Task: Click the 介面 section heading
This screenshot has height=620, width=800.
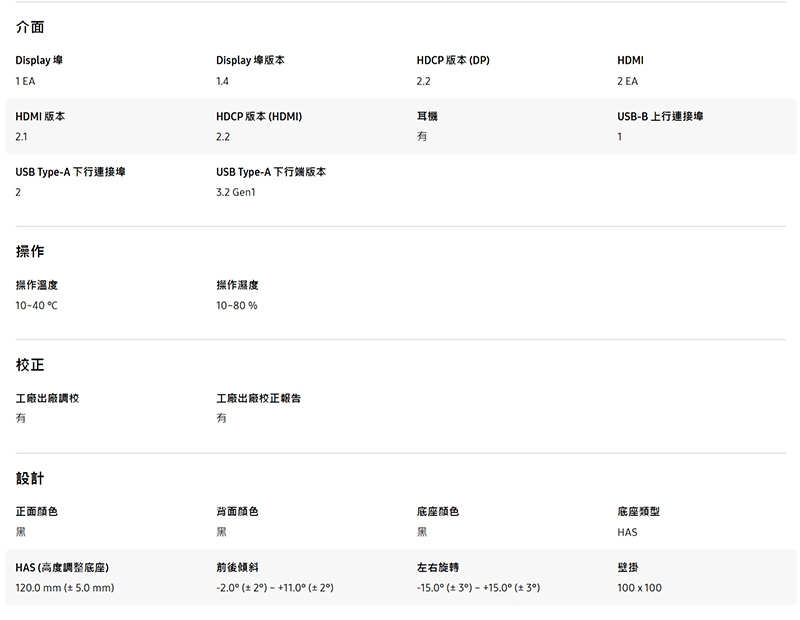Action: [30, 27]
